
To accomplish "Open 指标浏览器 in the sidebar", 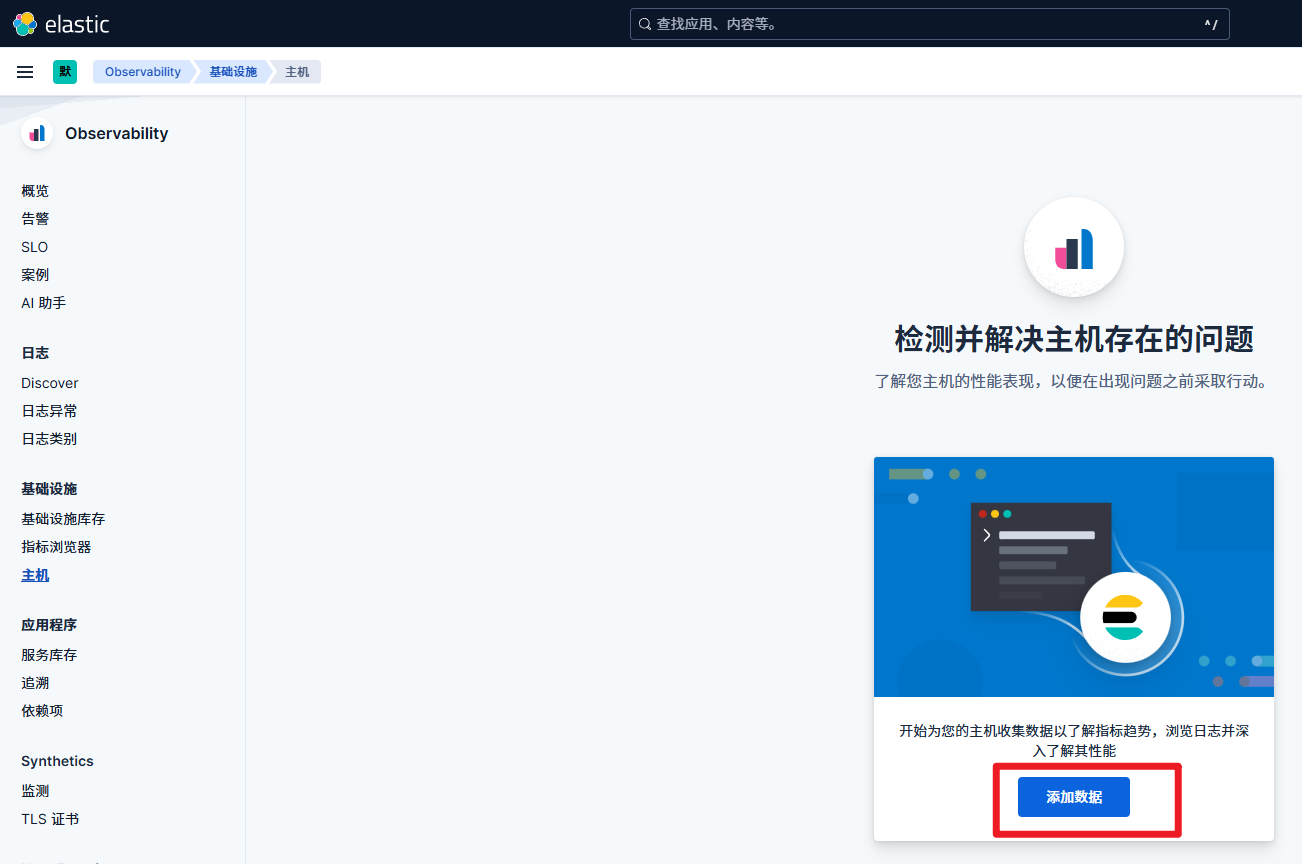I will coord(56,547).
